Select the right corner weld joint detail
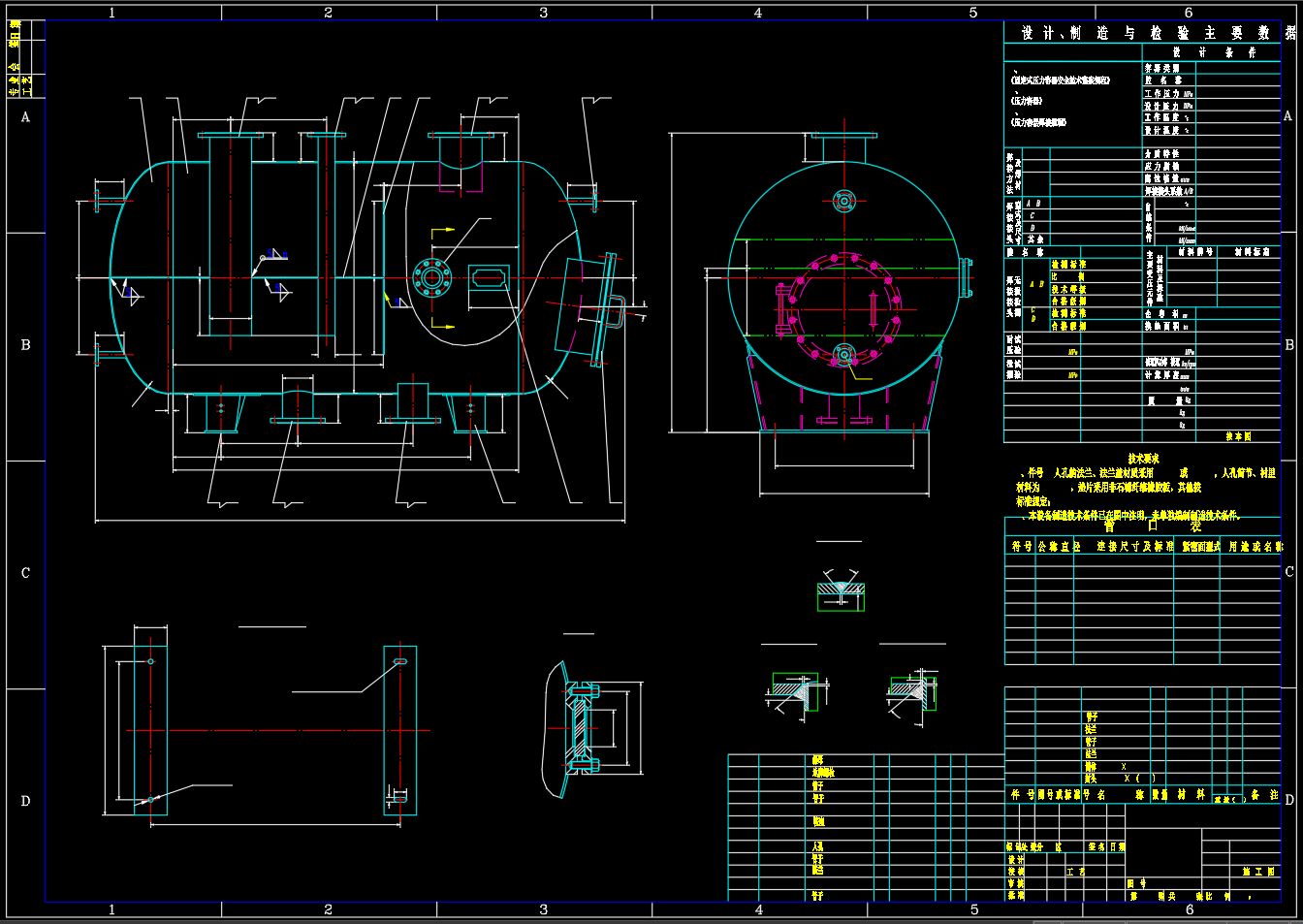Image resolution: width=1303 pixels, height=924 pixels. point(912,691)
